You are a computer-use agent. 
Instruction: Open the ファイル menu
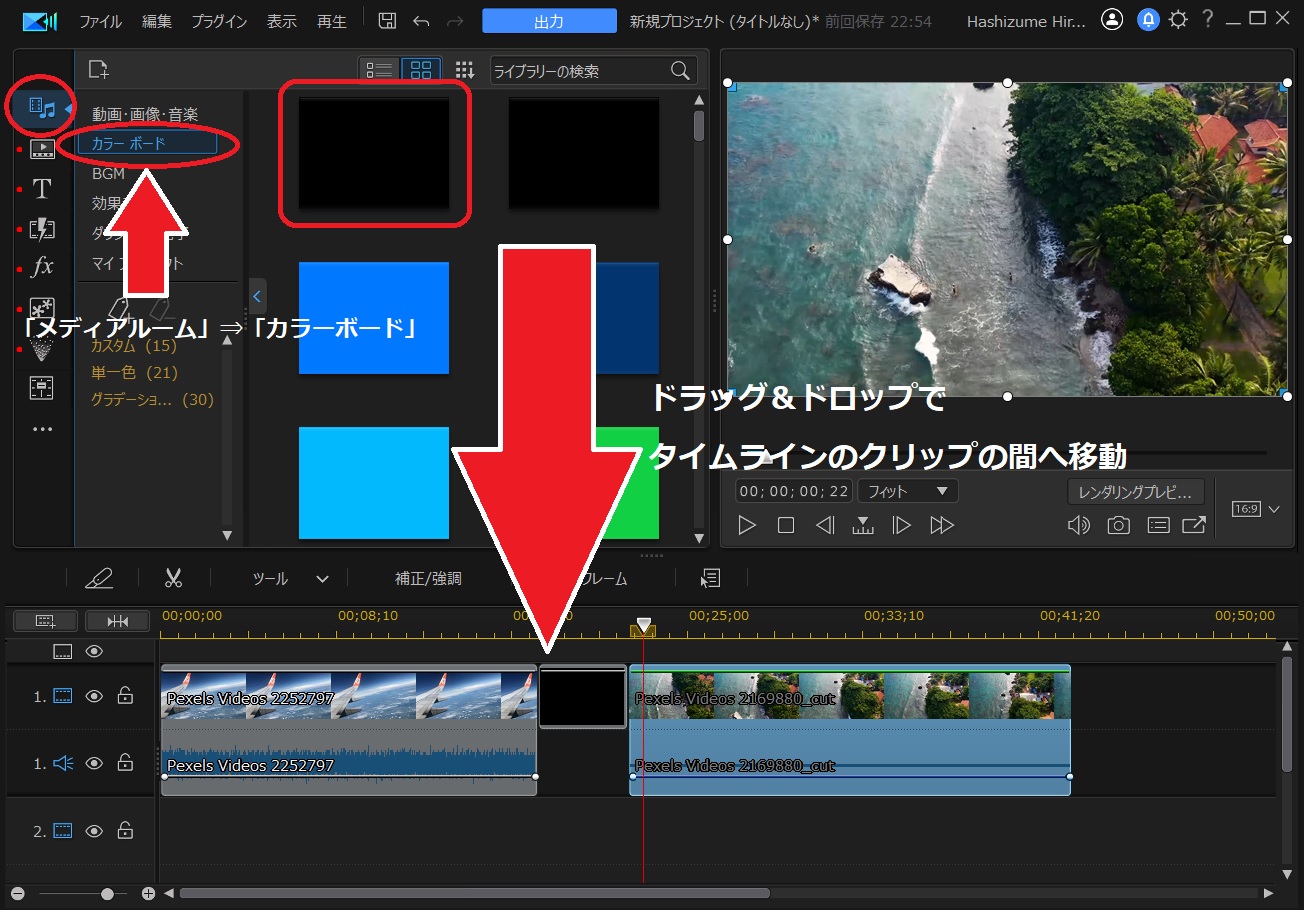tap(99, 20)
